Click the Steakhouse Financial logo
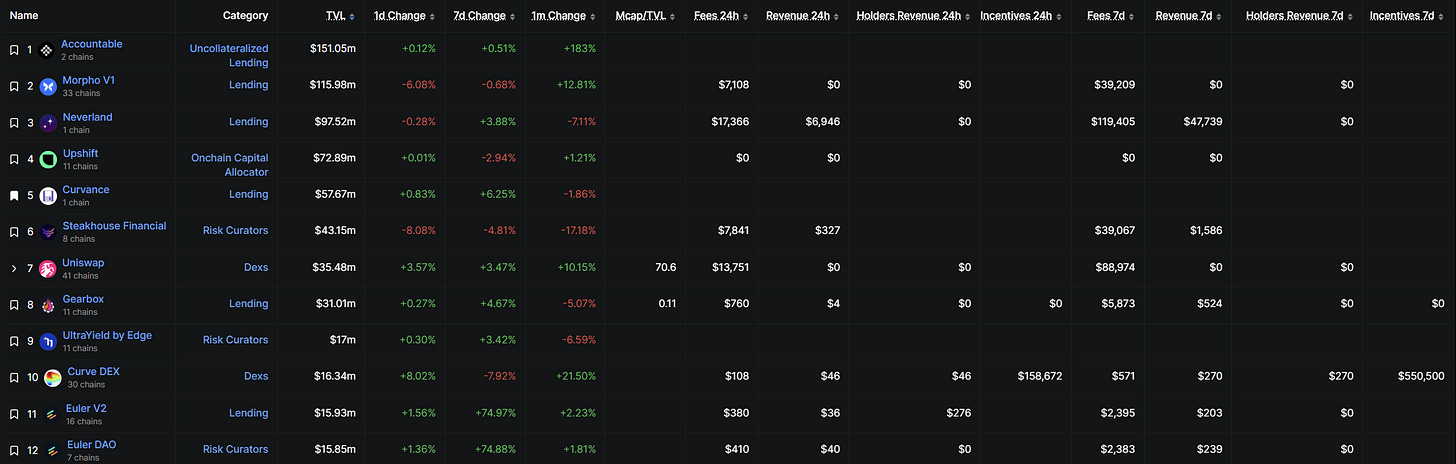1456x464 pixels. 47,232
